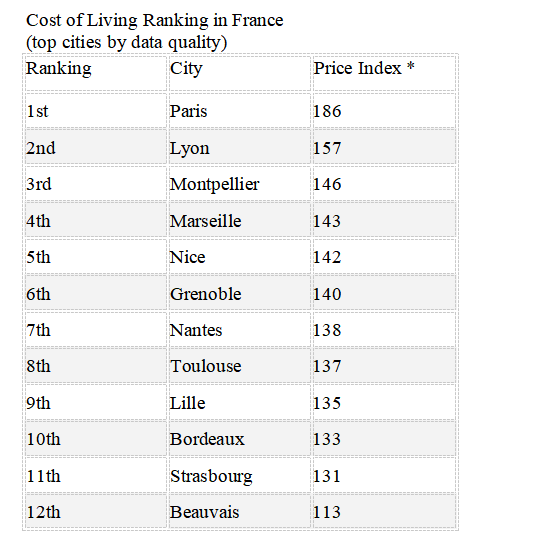541x542 pixels.
Task: Click the Marseille table cell
Action: [x=240, y=221]
